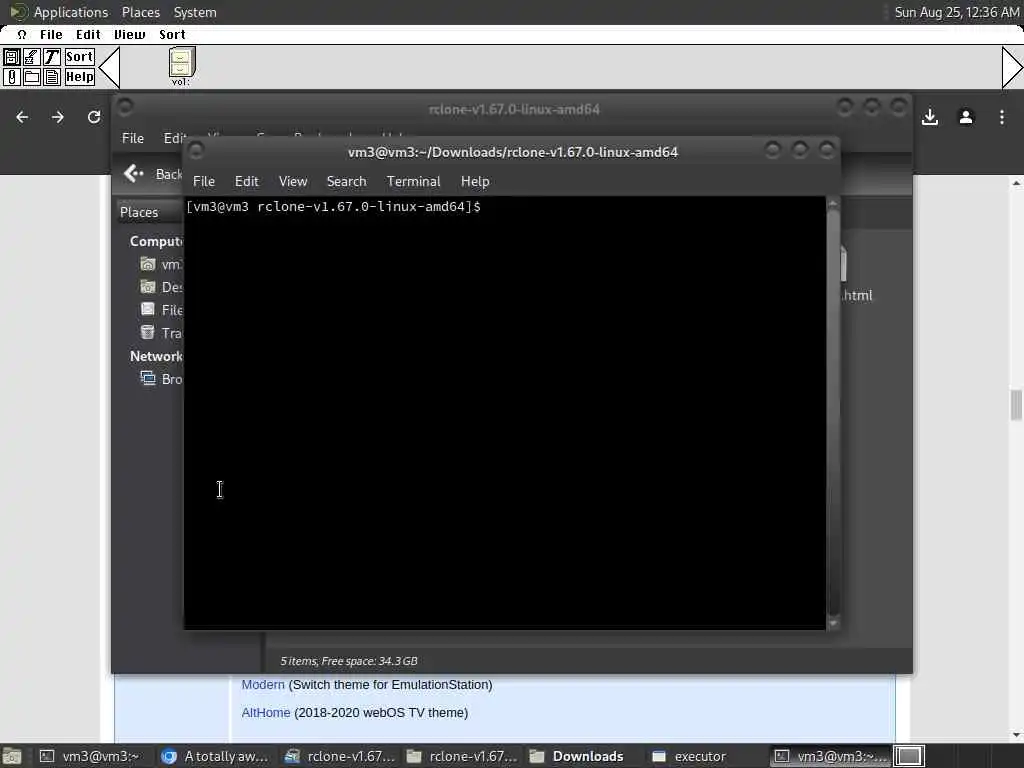Open terminal File menu

pos(204,182)
